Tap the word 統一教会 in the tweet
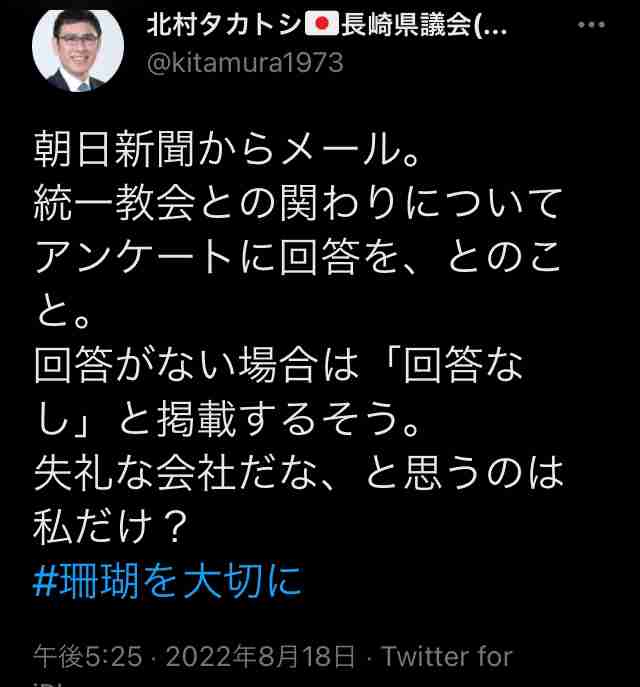640x687 pixels. pos(114,203)
